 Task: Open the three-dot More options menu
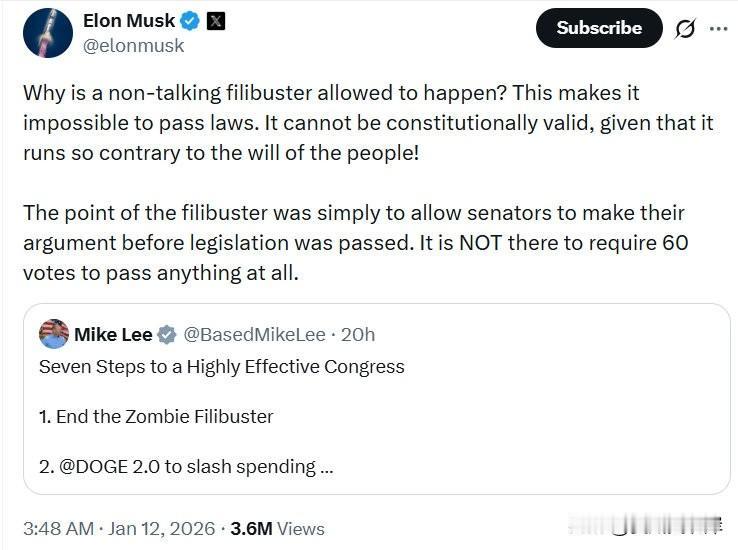[718, 29]
